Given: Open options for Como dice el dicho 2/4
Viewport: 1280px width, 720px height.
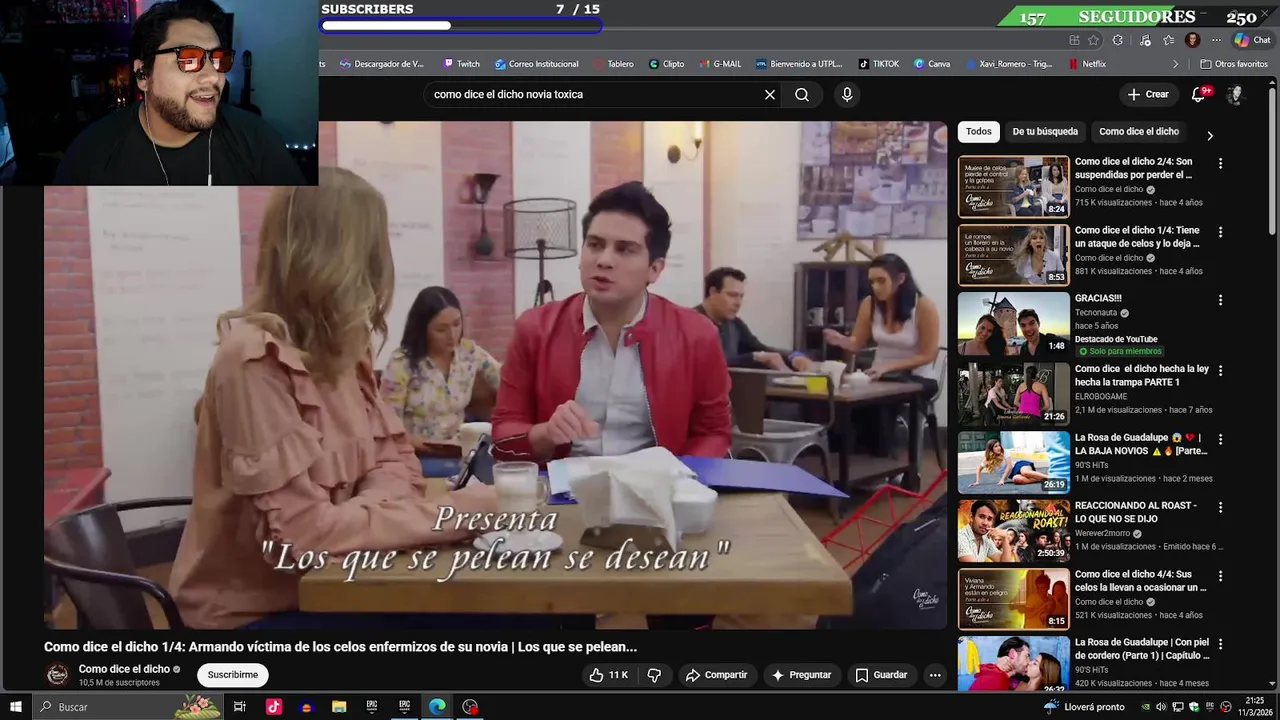Looking at the screenshot, I should tap(1220, 163).
